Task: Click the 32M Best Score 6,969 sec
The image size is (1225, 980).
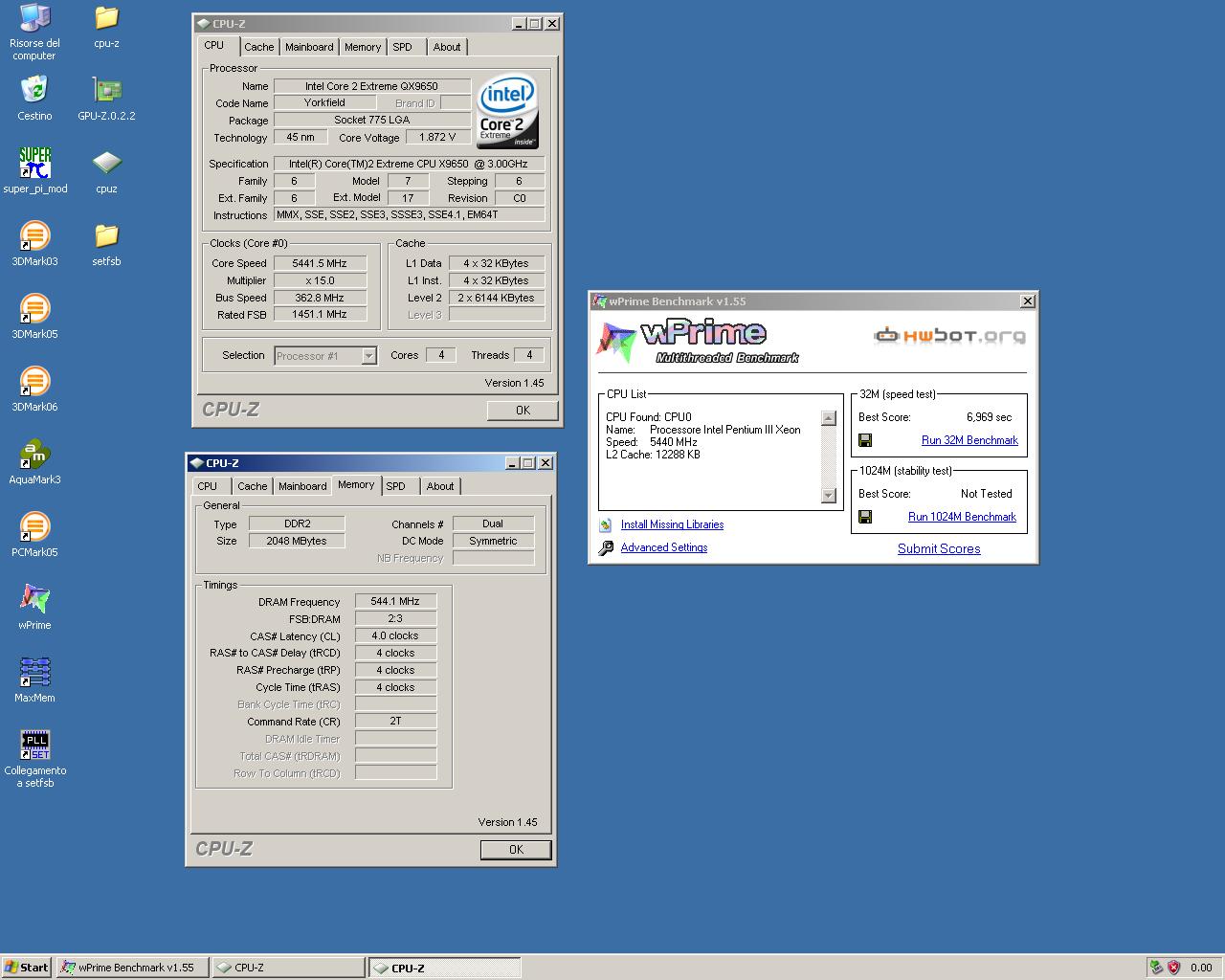Action: [x=989, y=417]
